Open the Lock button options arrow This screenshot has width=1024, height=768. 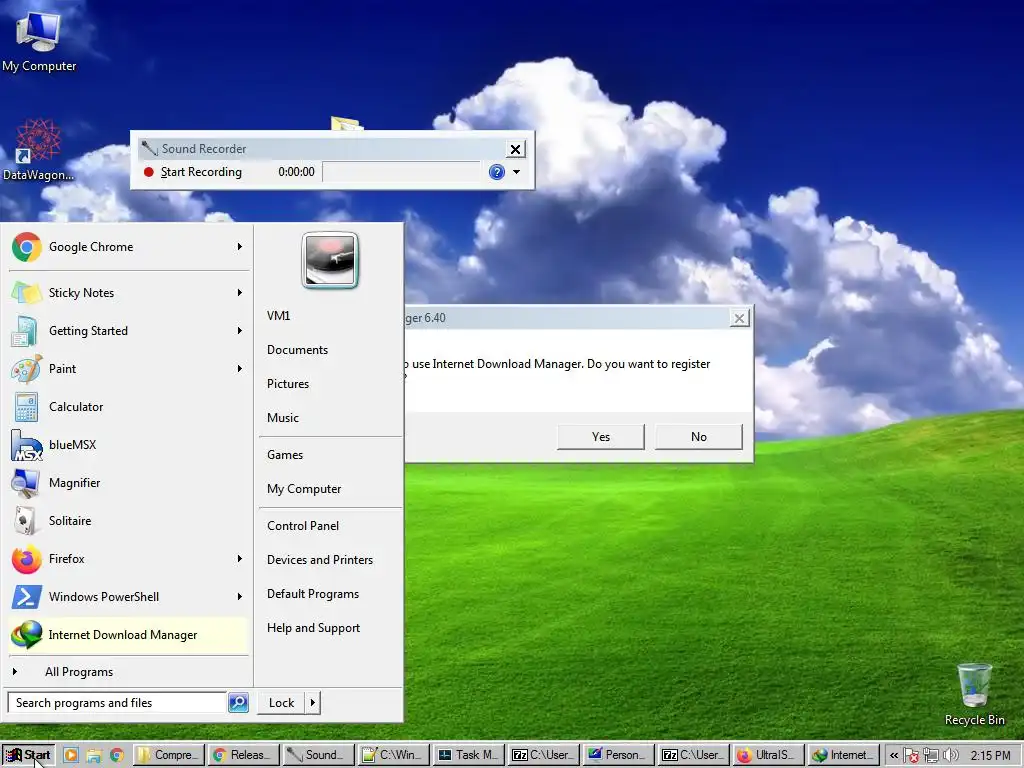[x=313, y=703]
